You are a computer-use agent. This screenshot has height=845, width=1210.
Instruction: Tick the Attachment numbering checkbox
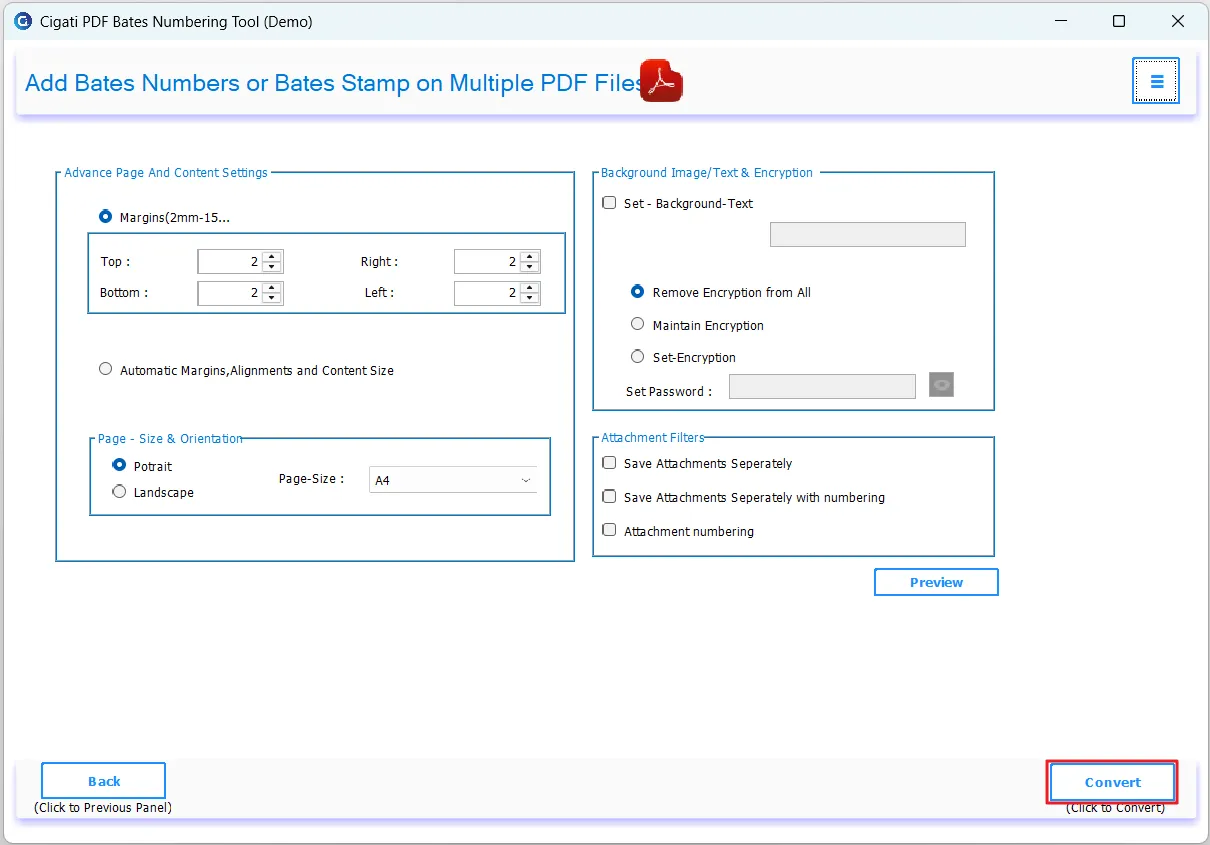(609, 530)
